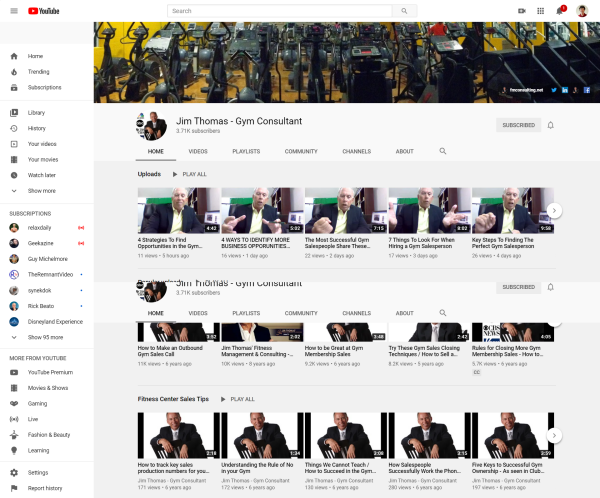The height and width of the screenshot is (498, 600).
Task: Select the HOME channel tab
Action: tap(156, 152)
